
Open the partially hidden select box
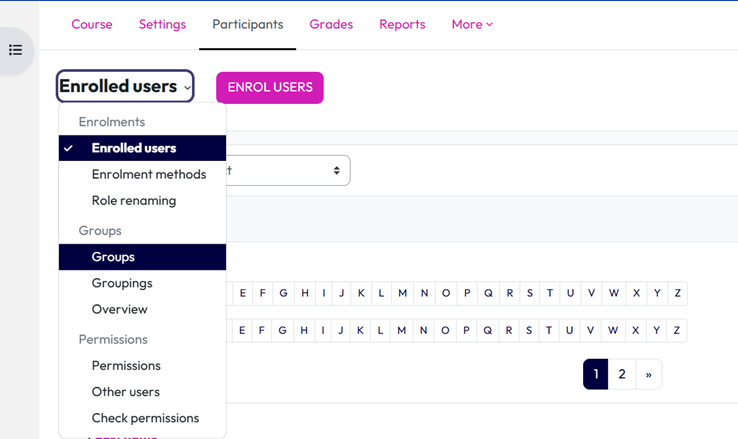click(x=288, y=170)
